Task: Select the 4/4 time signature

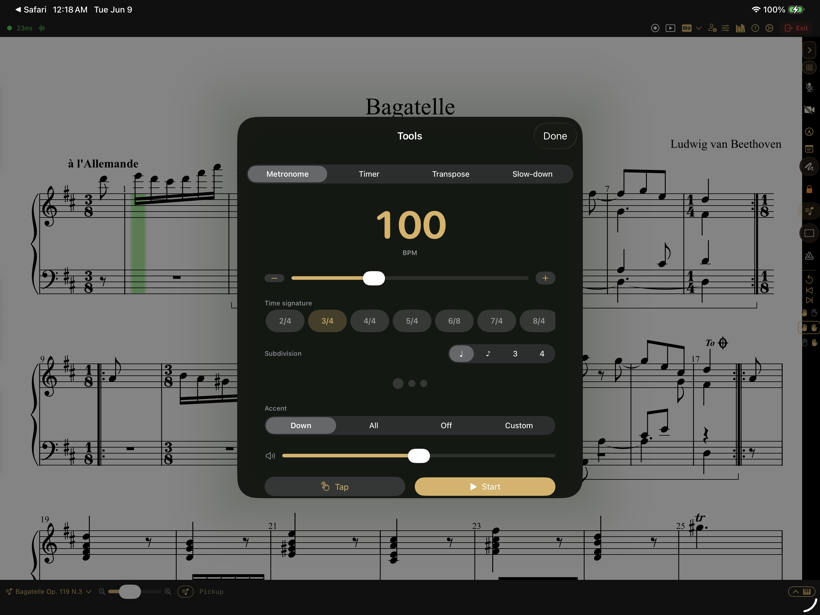Action: click(x=370, y=321)
